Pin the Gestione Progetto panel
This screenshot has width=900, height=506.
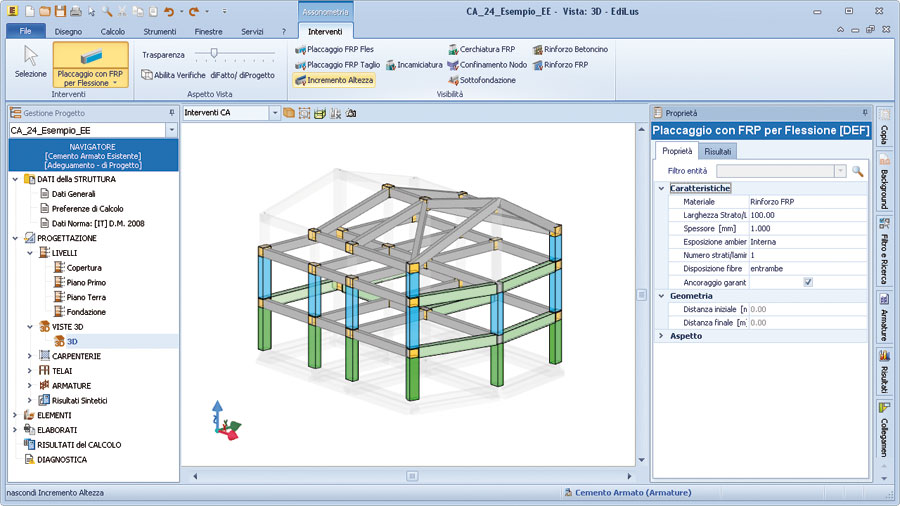coord(172,113)
